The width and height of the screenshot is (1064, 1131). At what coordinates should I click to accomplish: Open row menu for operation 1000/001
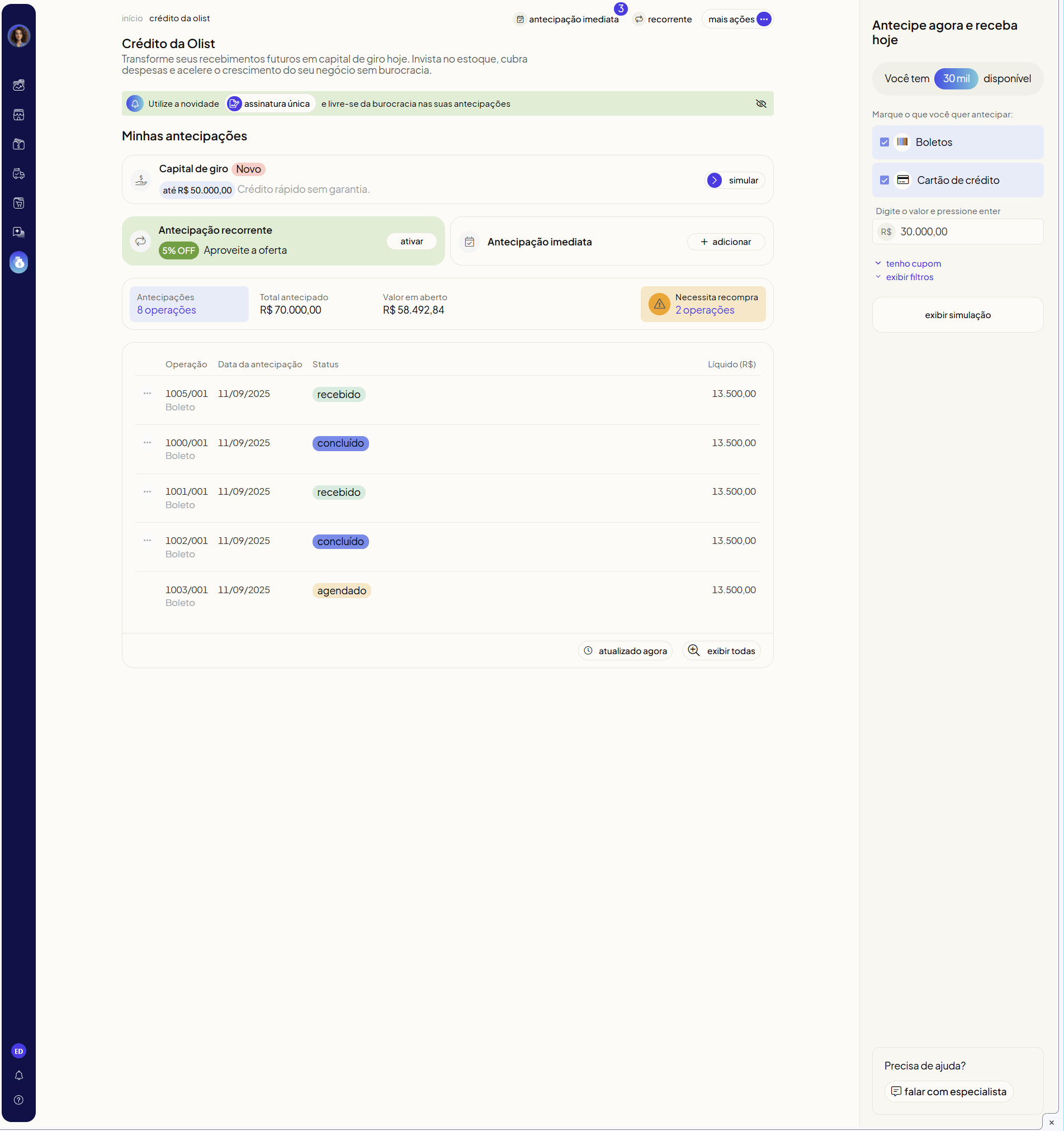pos(148,443)
